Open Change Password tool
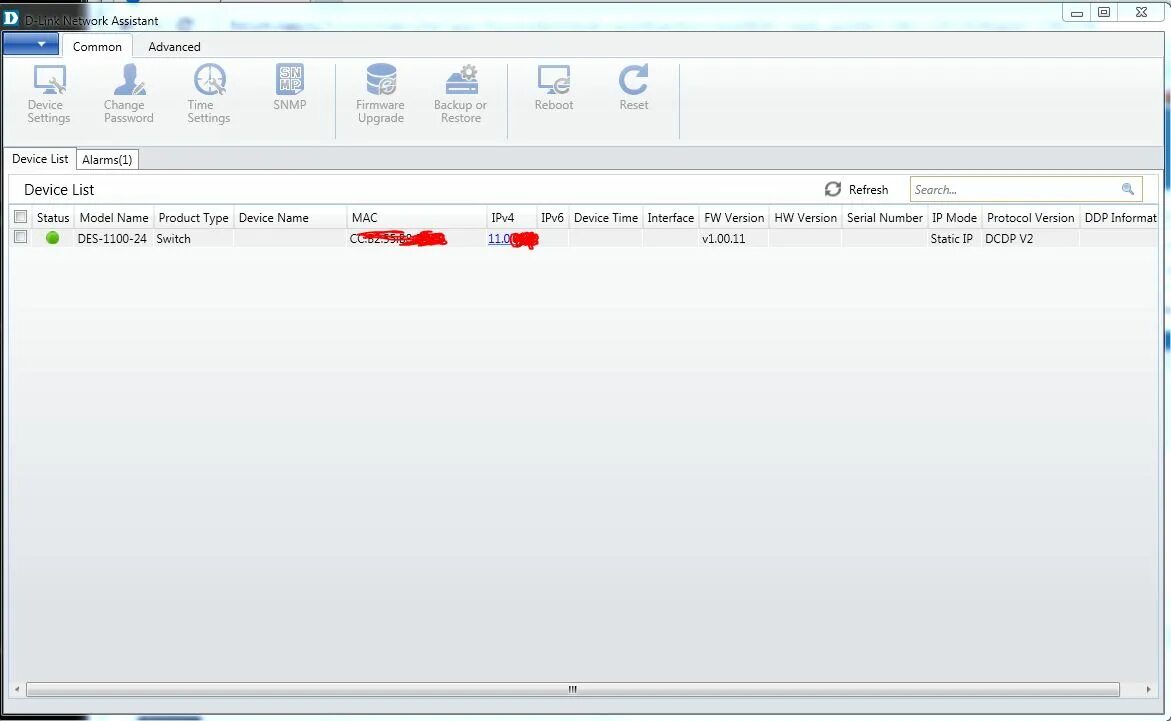Screen dimensions: 1171x721 (128, 94)
